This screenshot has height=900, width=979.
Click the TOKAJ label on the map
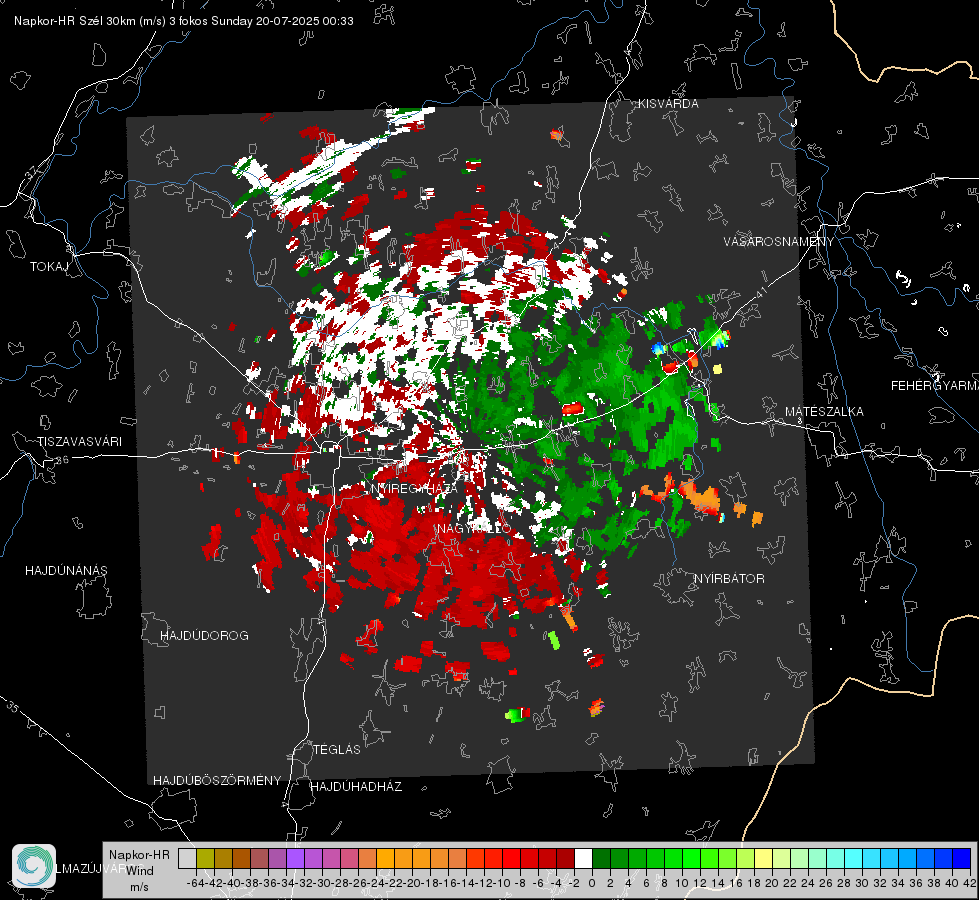point(49,267)
